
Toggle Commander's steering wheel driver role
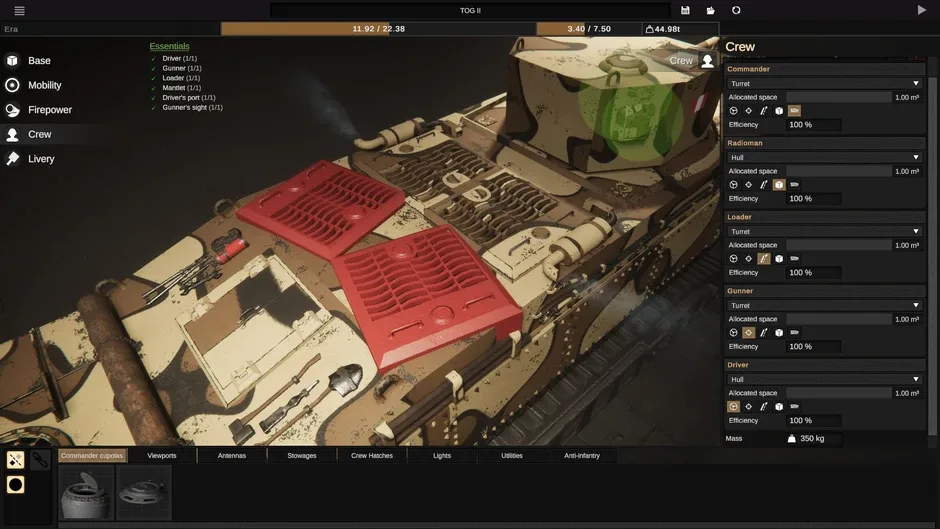click(x=733, y=111)
